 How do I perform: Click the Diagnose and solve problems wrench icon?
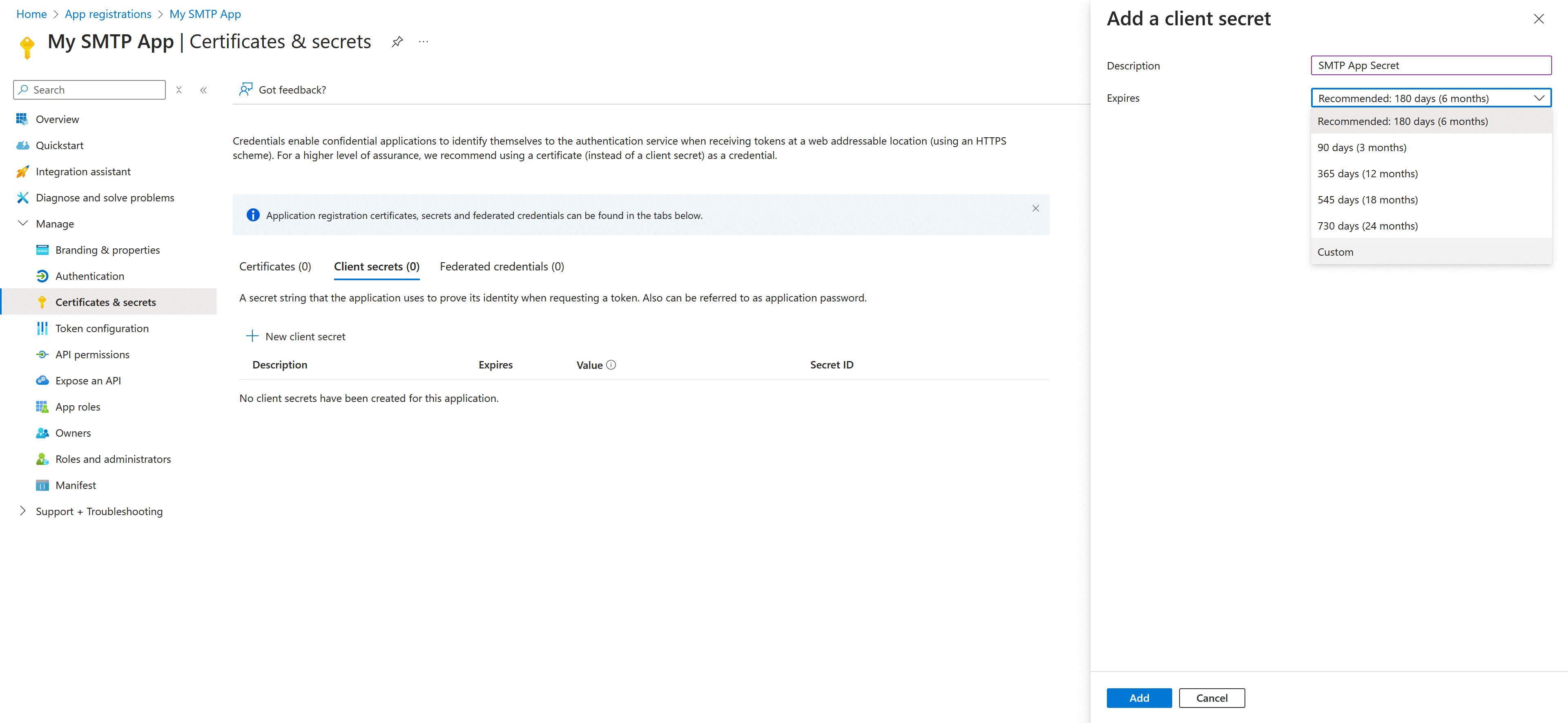[x=22, y=198]
